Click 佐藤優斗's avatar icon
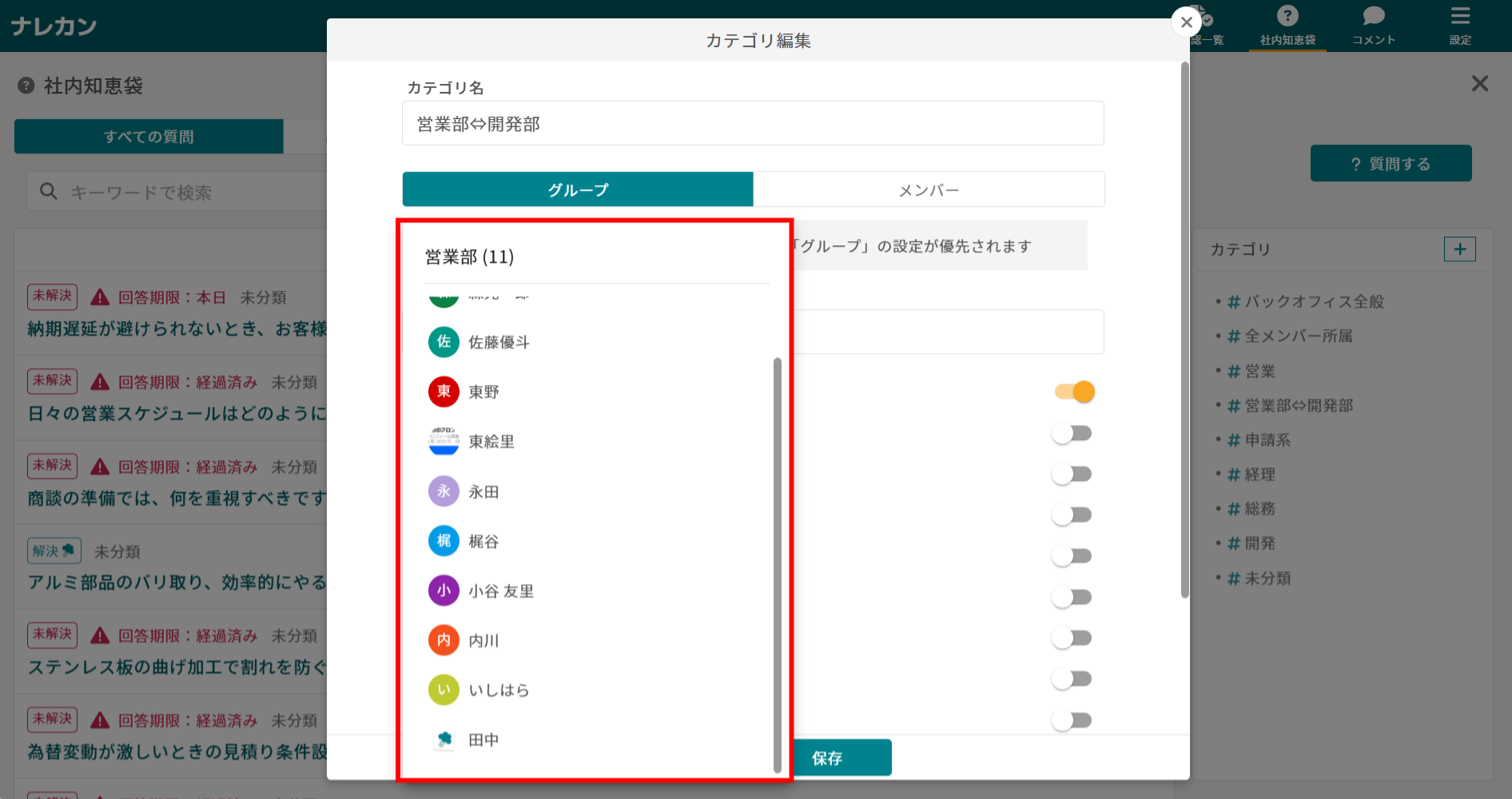 (x=444, y=341)
